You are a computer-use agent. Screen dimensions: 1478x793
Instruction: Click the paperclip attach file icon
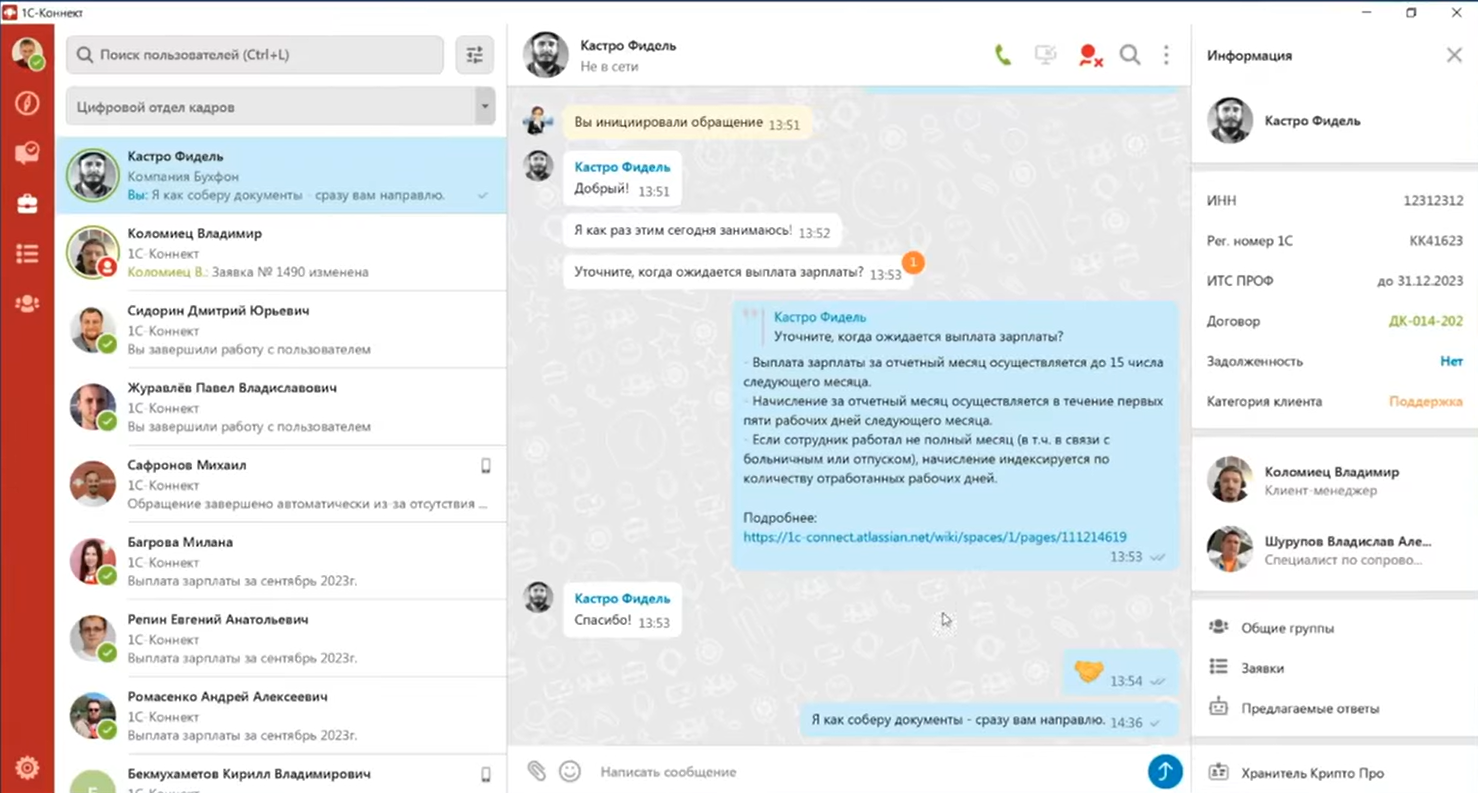coord(537,771)
